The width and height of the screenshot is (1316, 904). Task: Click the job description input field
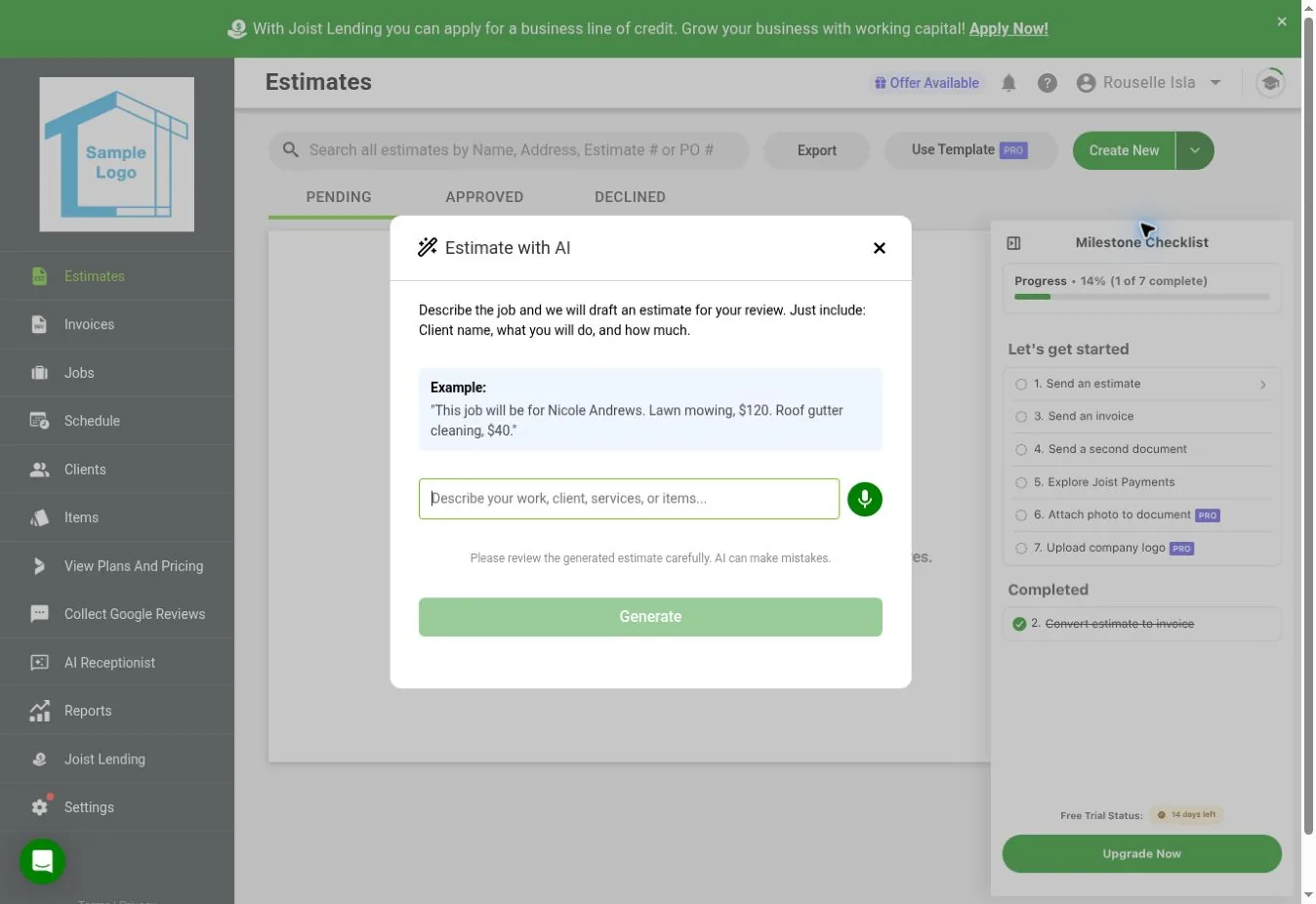629,499
